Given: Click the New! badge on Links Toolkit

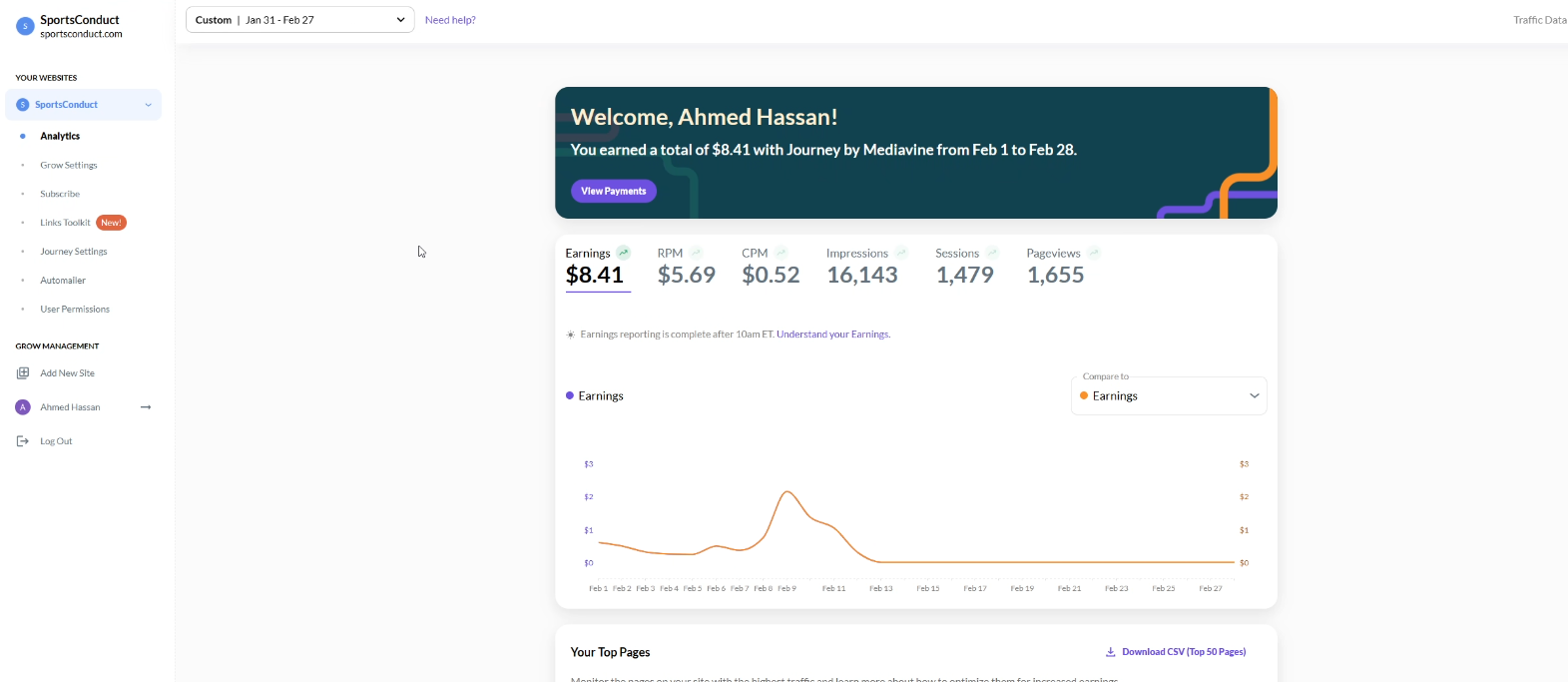Looking at the screenshot, I should click(112, 223).
